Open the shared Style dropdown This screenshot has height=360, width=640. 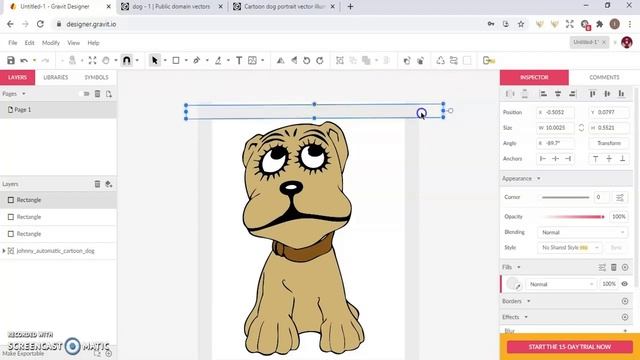coord(569,248)
